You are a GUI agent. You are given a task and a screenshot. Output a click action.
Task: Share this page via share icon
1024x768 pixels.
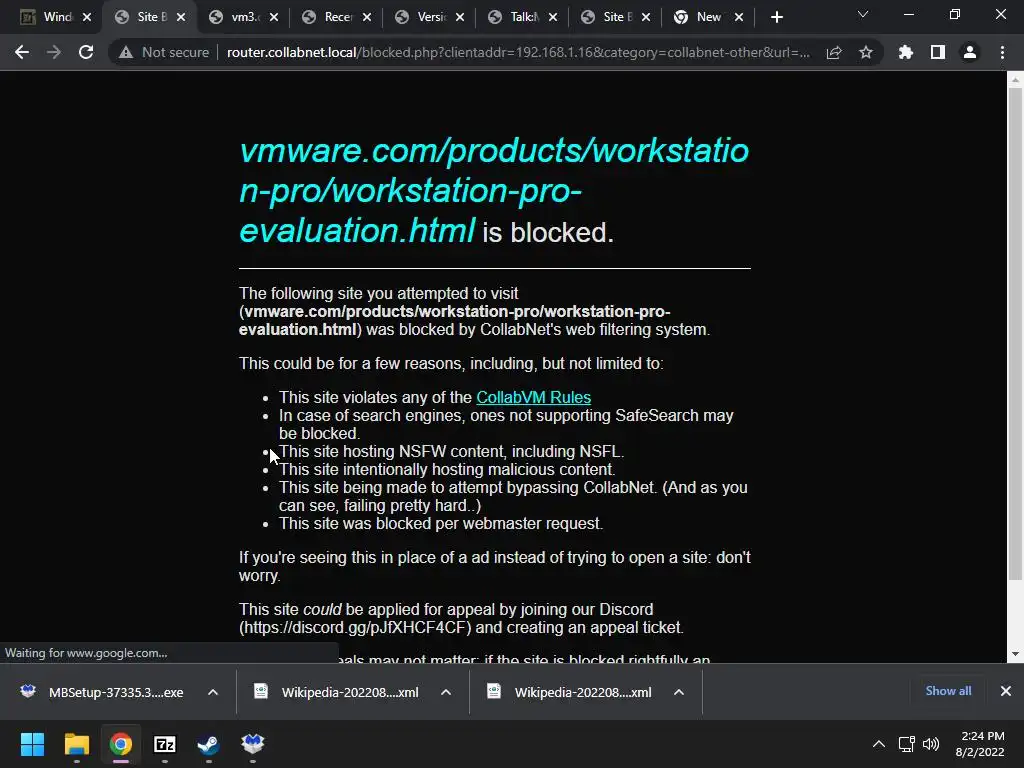834,52
